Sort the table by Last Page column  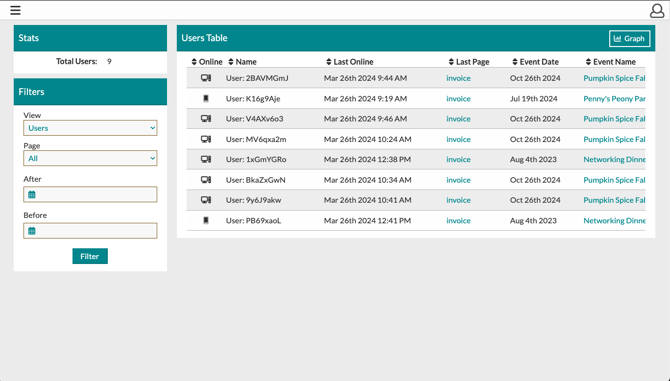pos(469,62)
